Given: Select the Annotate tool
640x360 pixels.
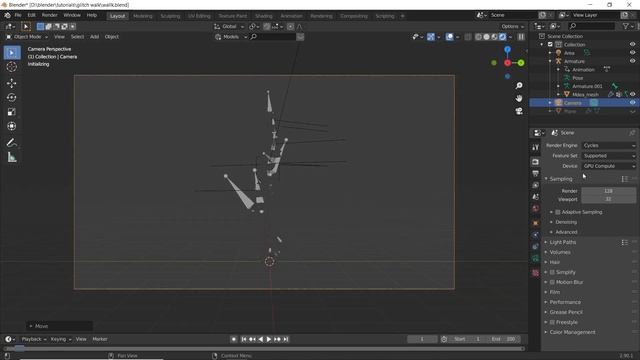Looking at the screenshot, I should 11,142.
